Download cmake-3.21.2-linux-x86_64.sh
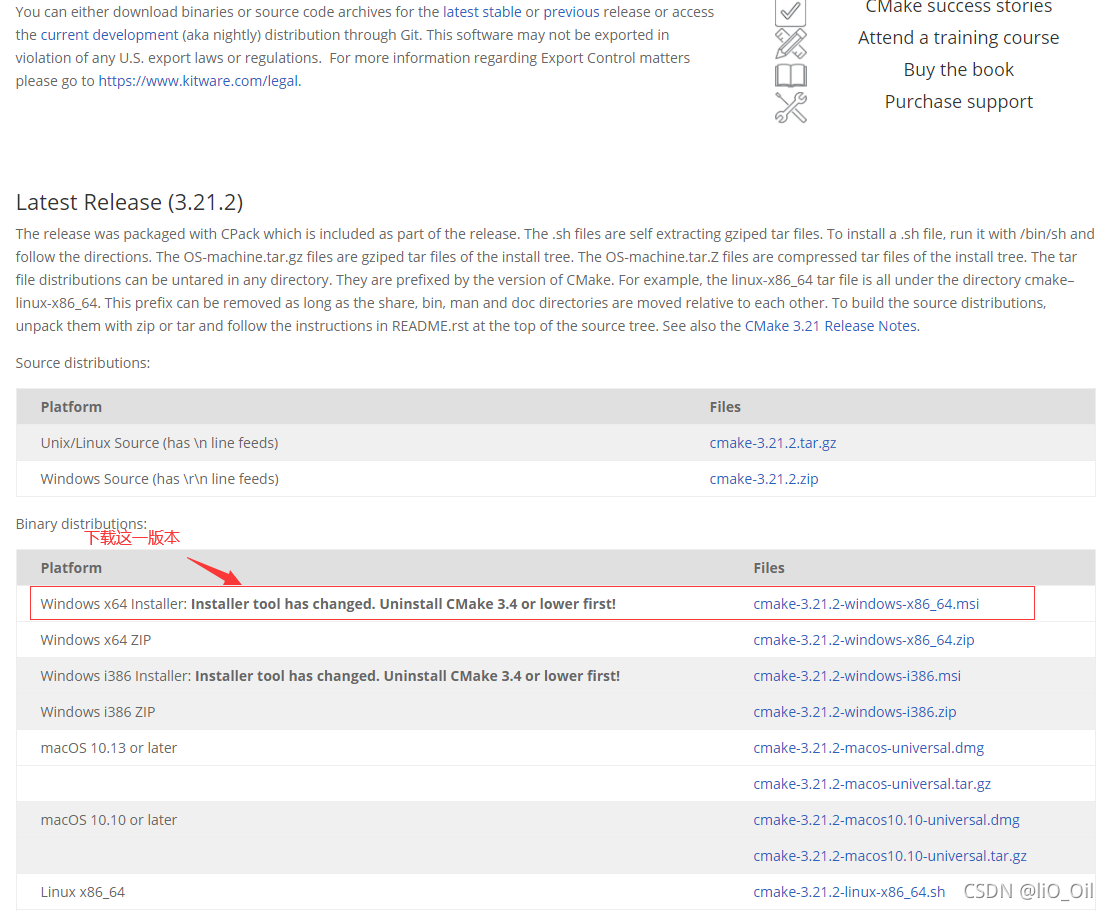 [849, 893]
